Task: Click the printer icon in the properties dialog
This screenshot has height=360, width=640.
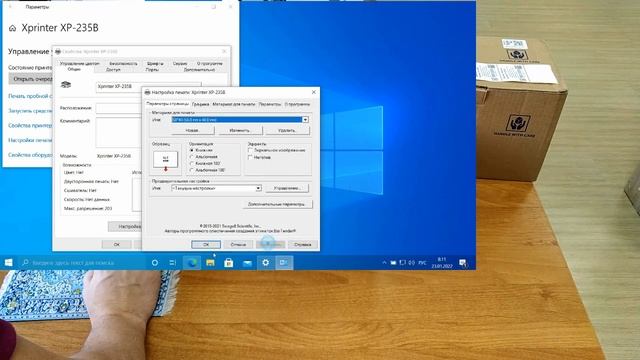Action: click(x=66, y=84)
